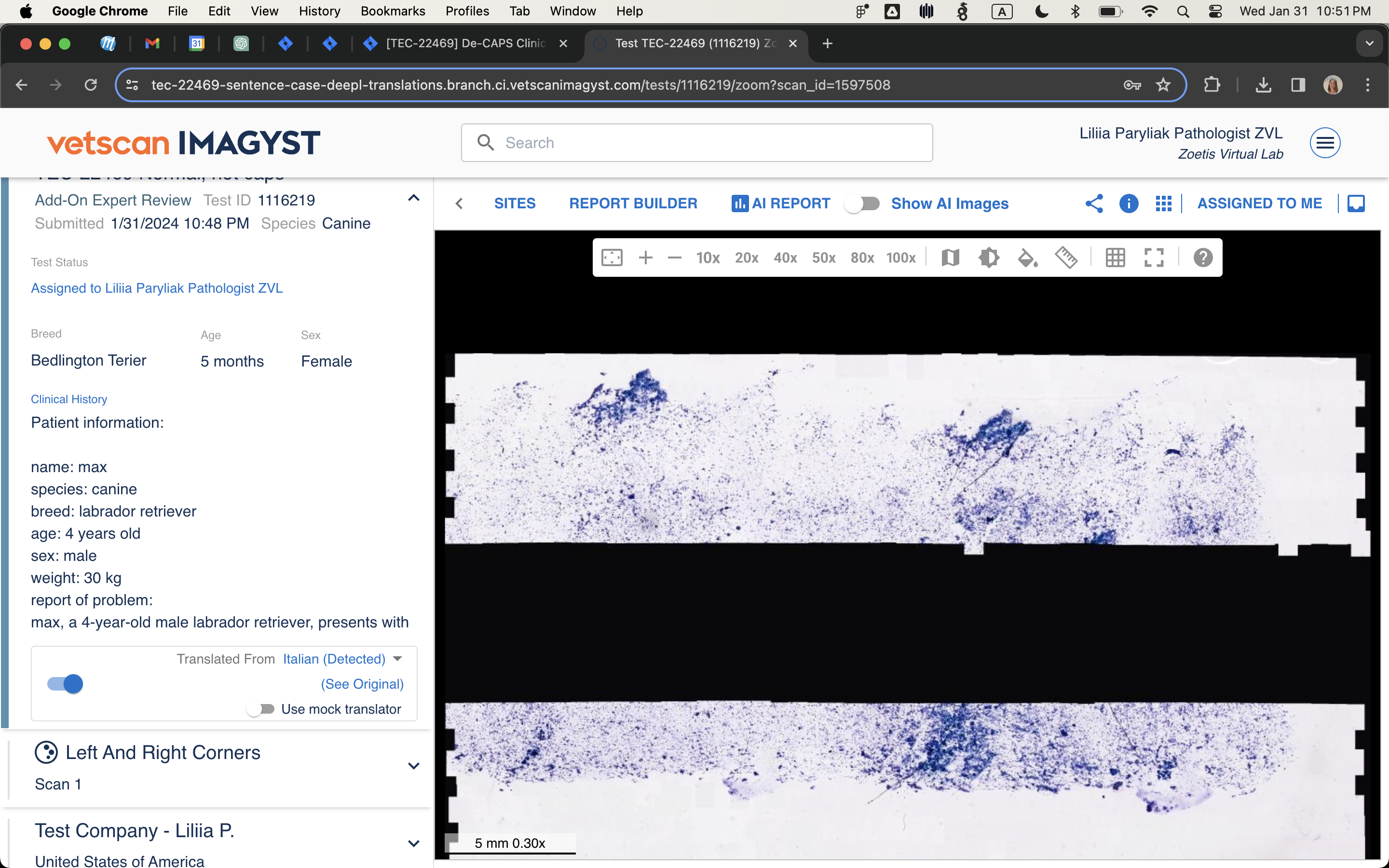This screenshot has width=1389, height=868.
Task: Click the Chrome extensions puzzle icon
Action: point(1212,85)
